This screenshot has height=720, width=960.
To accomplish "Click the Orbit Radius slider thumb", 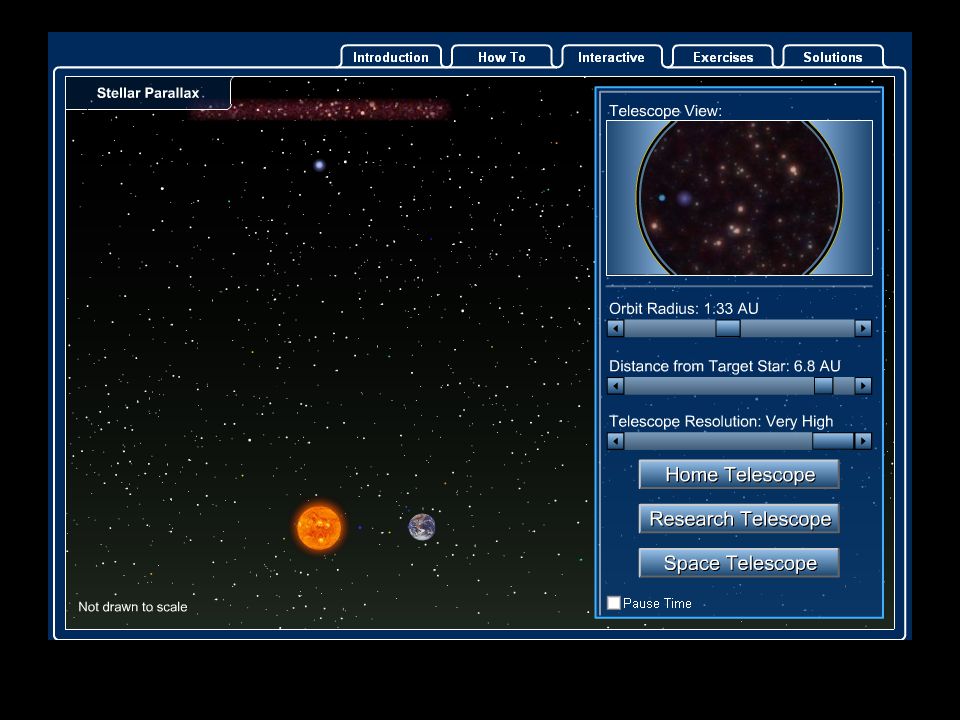I will (x=728, y=329).
